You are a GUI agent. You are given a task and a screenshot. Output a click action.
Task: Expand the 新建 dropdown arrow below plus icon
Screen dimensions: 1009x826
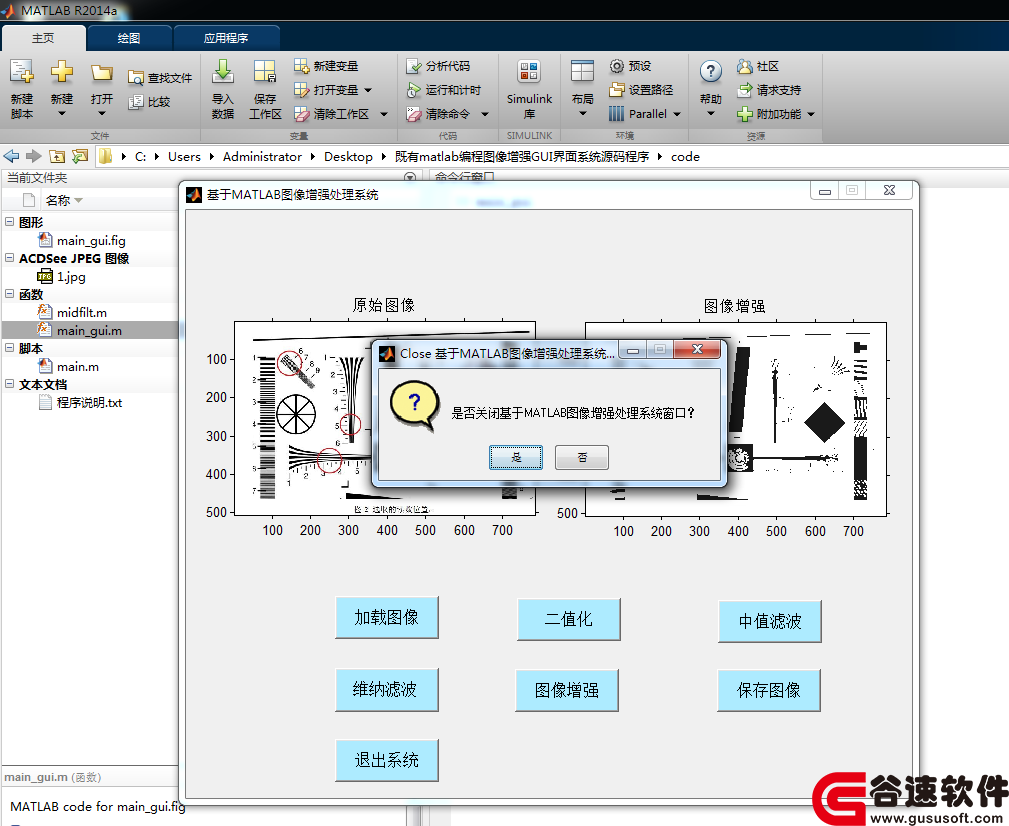62,114
